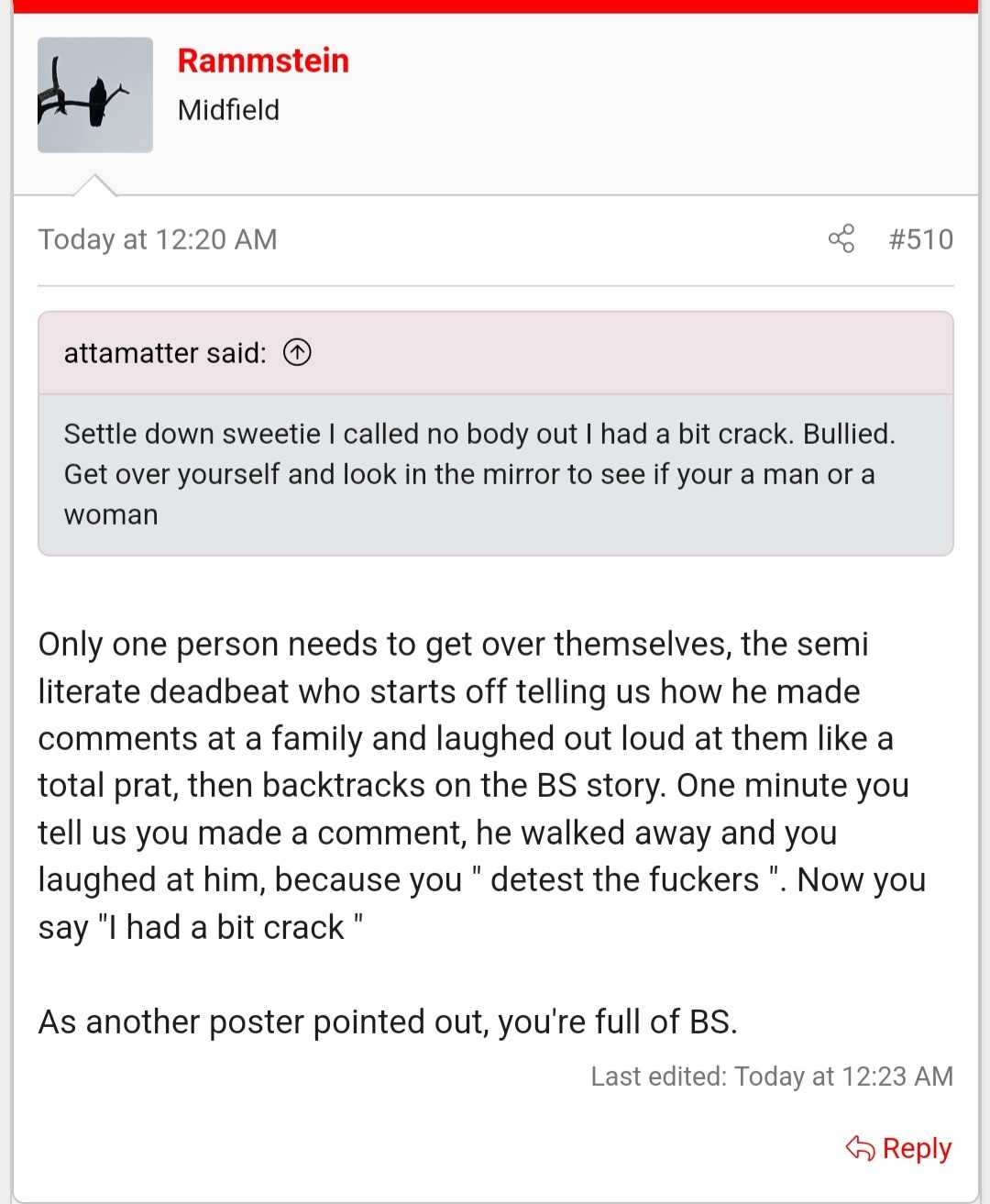Click the 'attamatter said:' quote header
This screenshot has width=990, height=1204.
pyautogui.click(x=165, y=353)
